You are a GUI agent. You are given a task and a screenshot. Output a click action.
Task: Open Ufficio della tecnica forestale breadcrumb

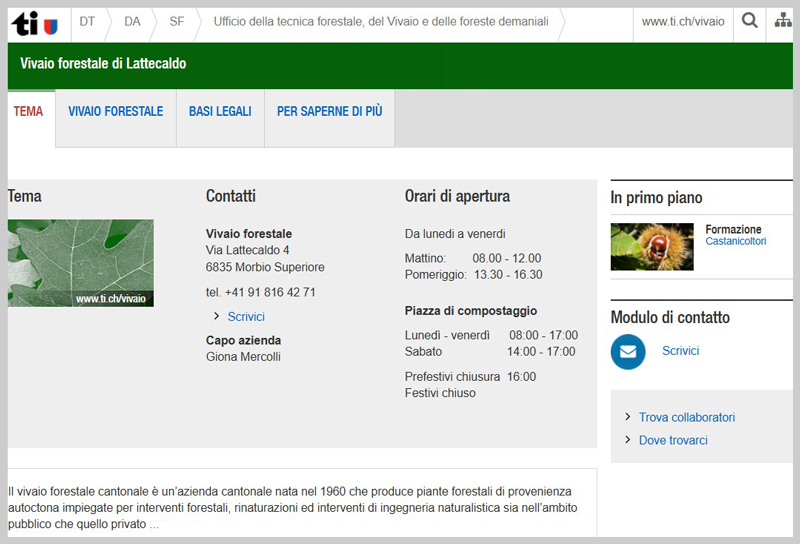(380, 21)
